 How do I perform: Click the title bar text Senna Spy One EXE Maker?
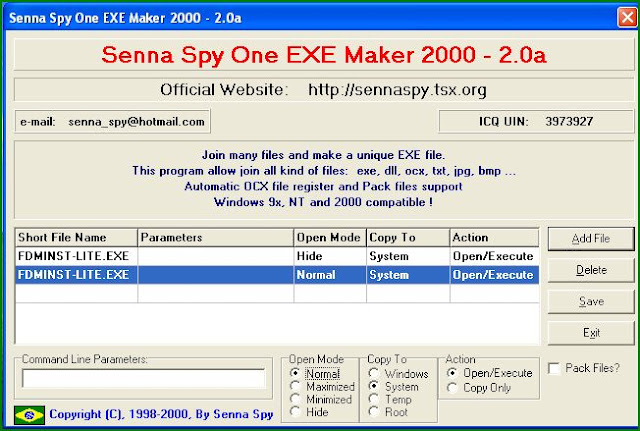coord(125,18)
